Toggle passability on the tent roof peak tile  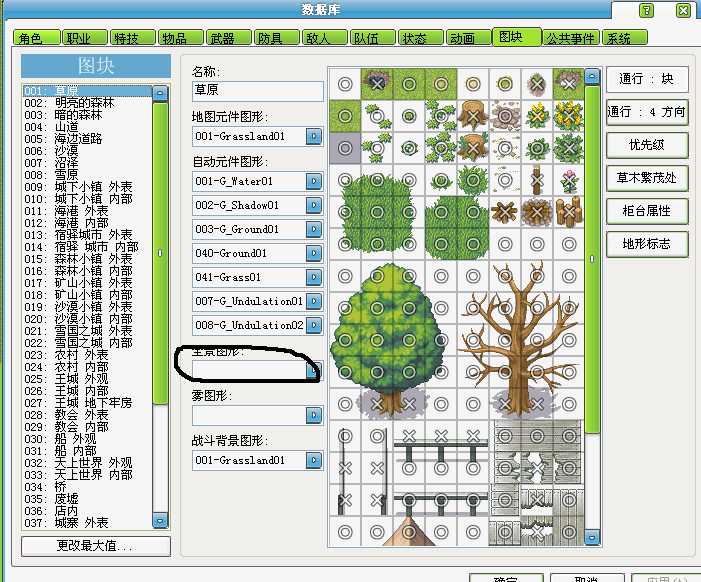point(409,532)
